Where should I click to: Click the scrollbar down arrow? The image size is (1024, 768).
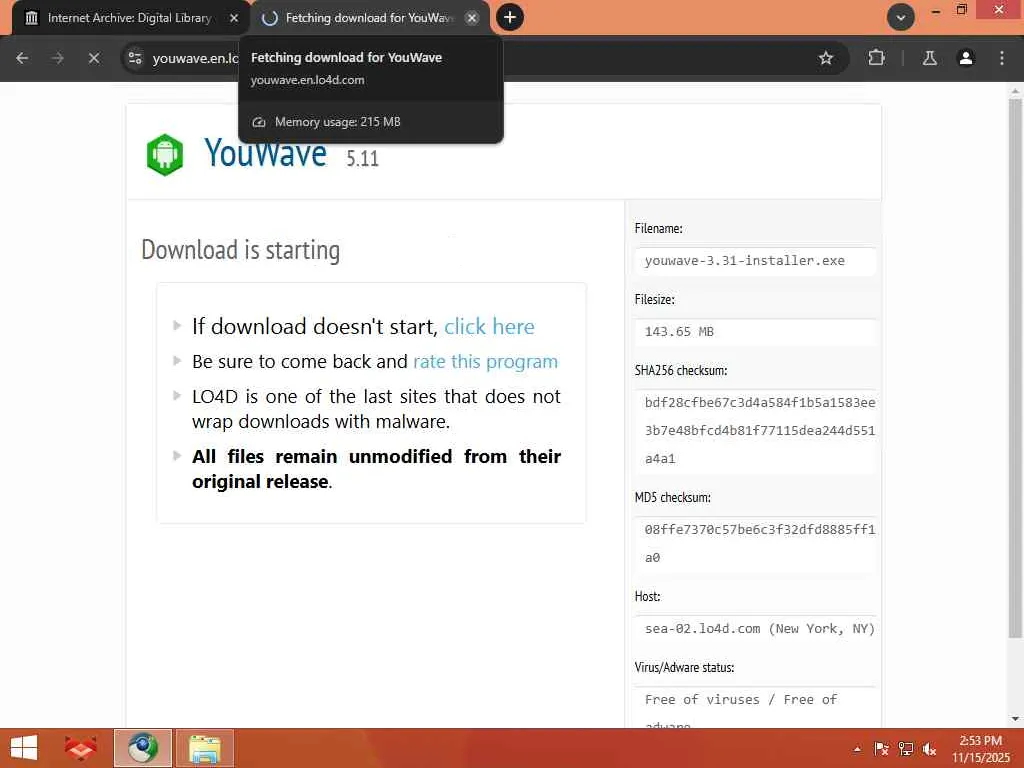point(1015,720)
